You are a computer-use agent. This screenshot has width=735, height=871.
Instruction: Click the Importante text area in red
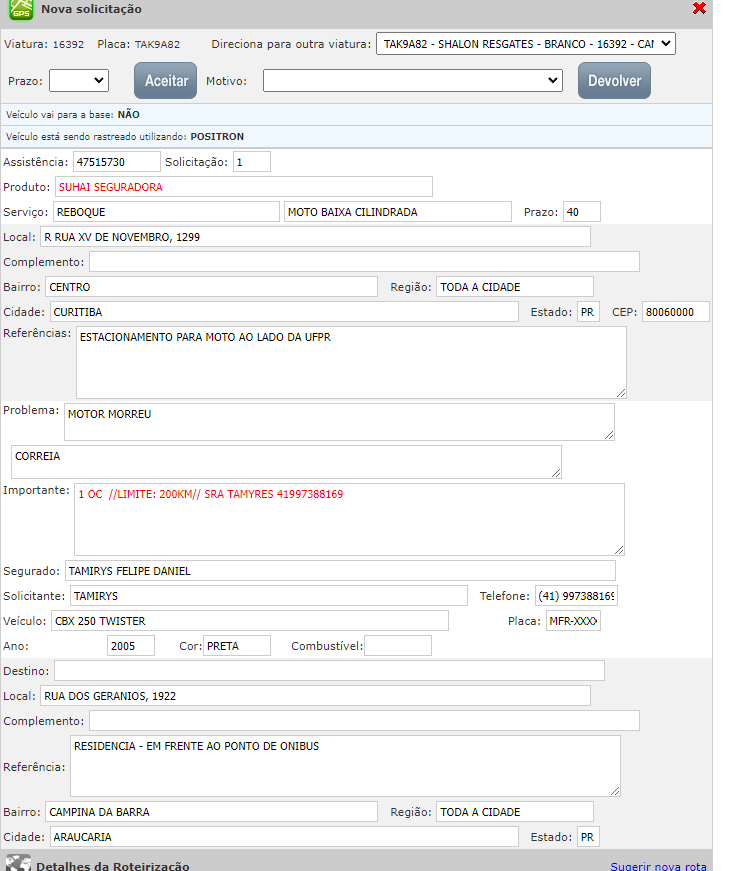click(349, 519)
